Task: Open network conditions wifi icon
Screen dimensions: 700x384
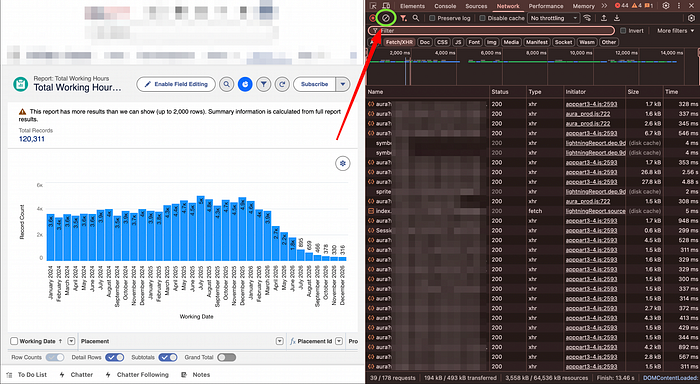Action: 587,18
